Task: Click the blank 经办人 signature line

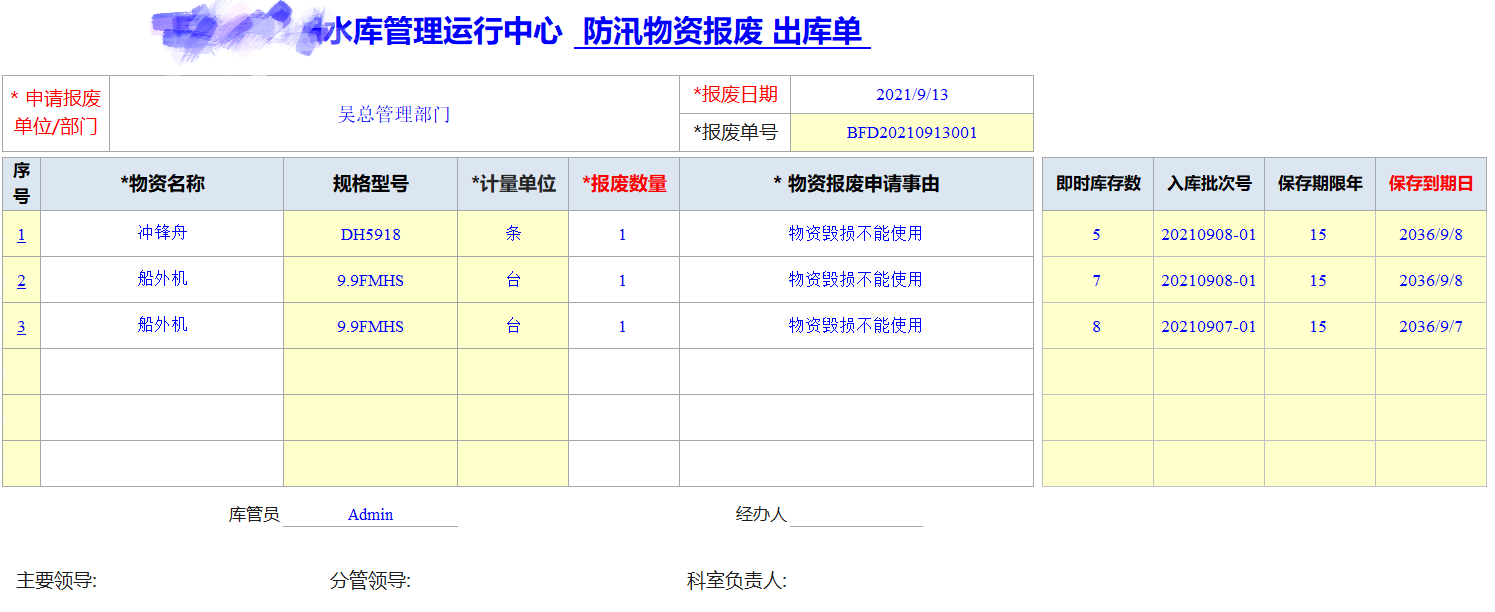Action: pyautogui.click(x=860, y=516)
